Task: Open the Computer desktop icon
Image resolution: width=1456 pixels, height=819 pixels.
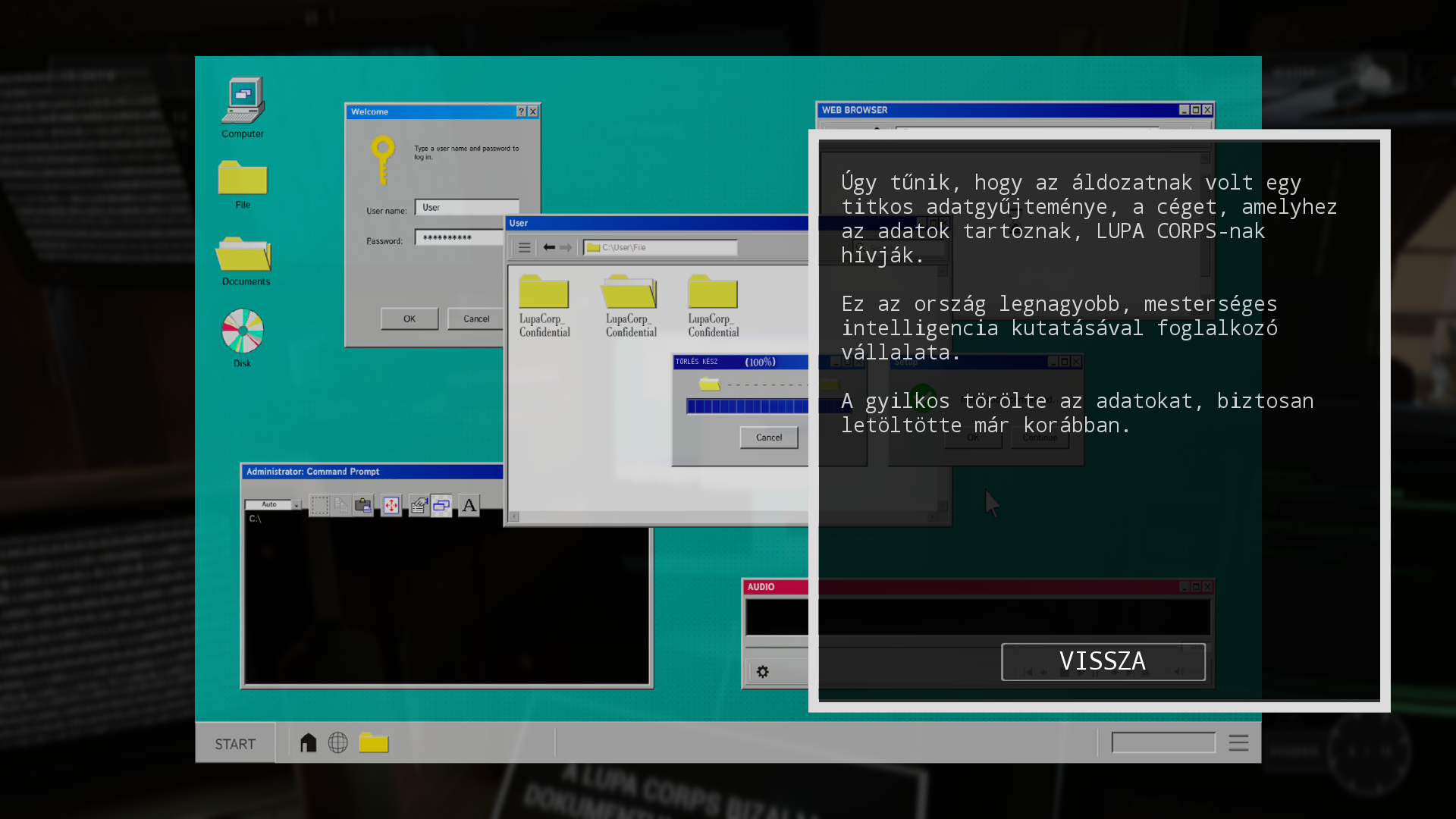Action: tap(243, 102)
